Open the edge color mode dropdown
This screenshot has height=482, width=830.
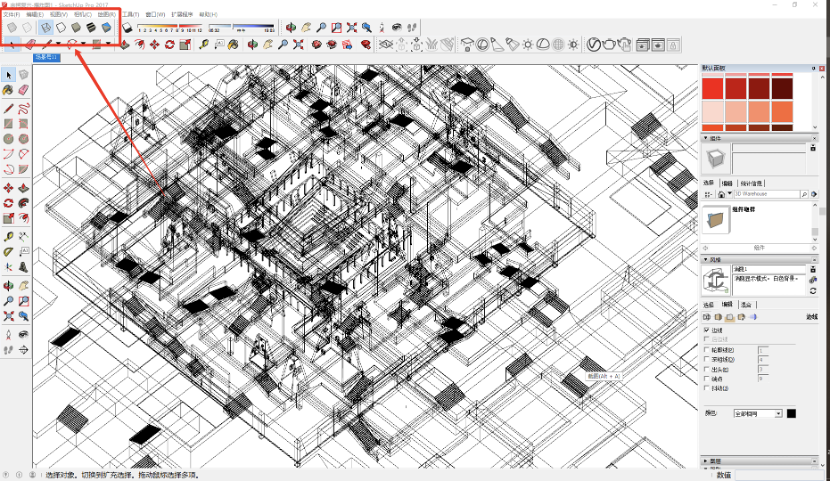757,413
